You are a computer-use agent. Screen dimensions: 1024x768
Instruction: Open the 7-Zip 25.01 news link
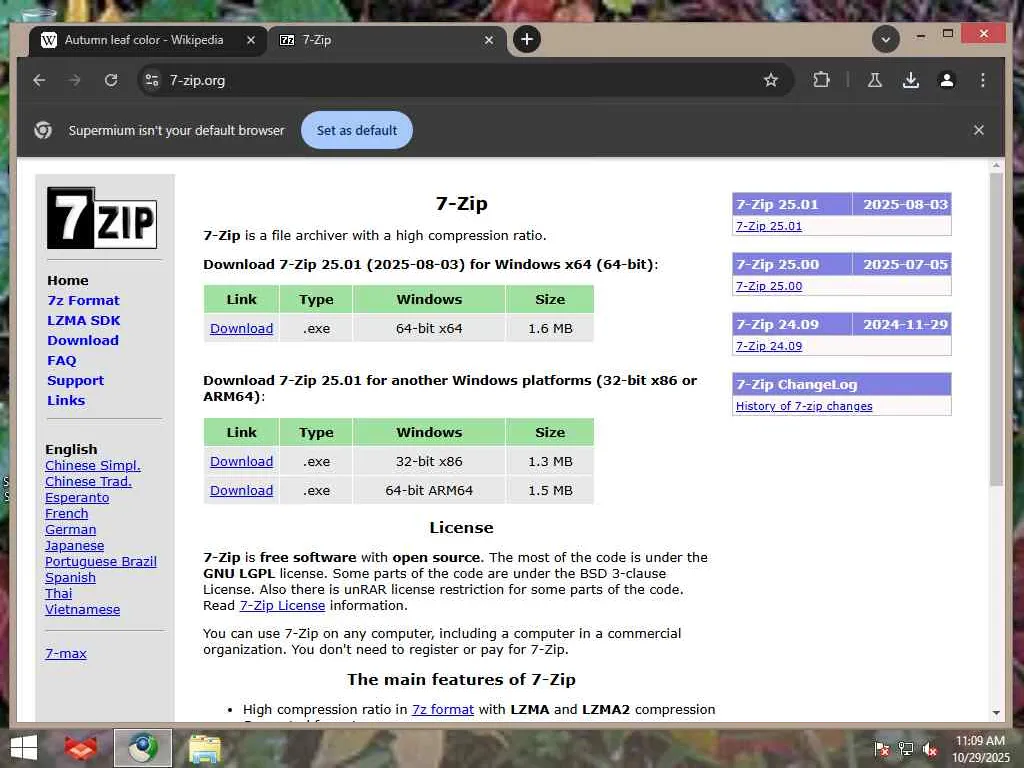pos(769,226)
